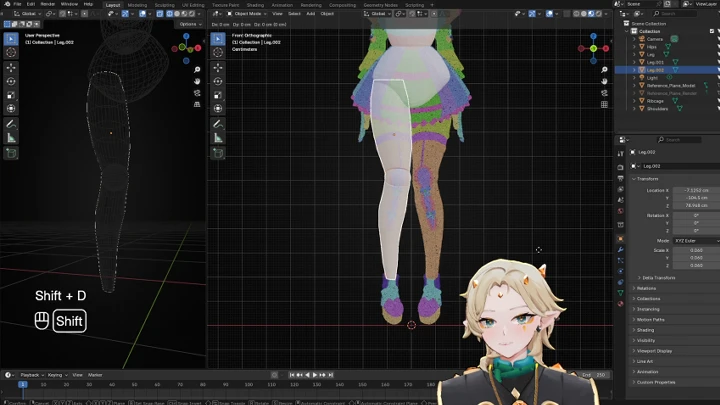The height and width of the screenshot is (405, 720).
Task: Click the Location X value field
Action: [696, 190]
